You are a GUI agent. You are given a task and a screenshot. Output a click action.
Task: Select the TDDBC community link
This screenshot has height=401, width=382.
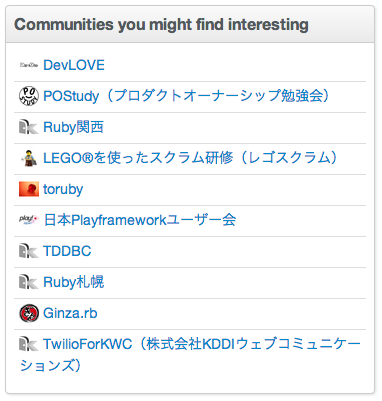pyautogui.click(x=67, y=251)
